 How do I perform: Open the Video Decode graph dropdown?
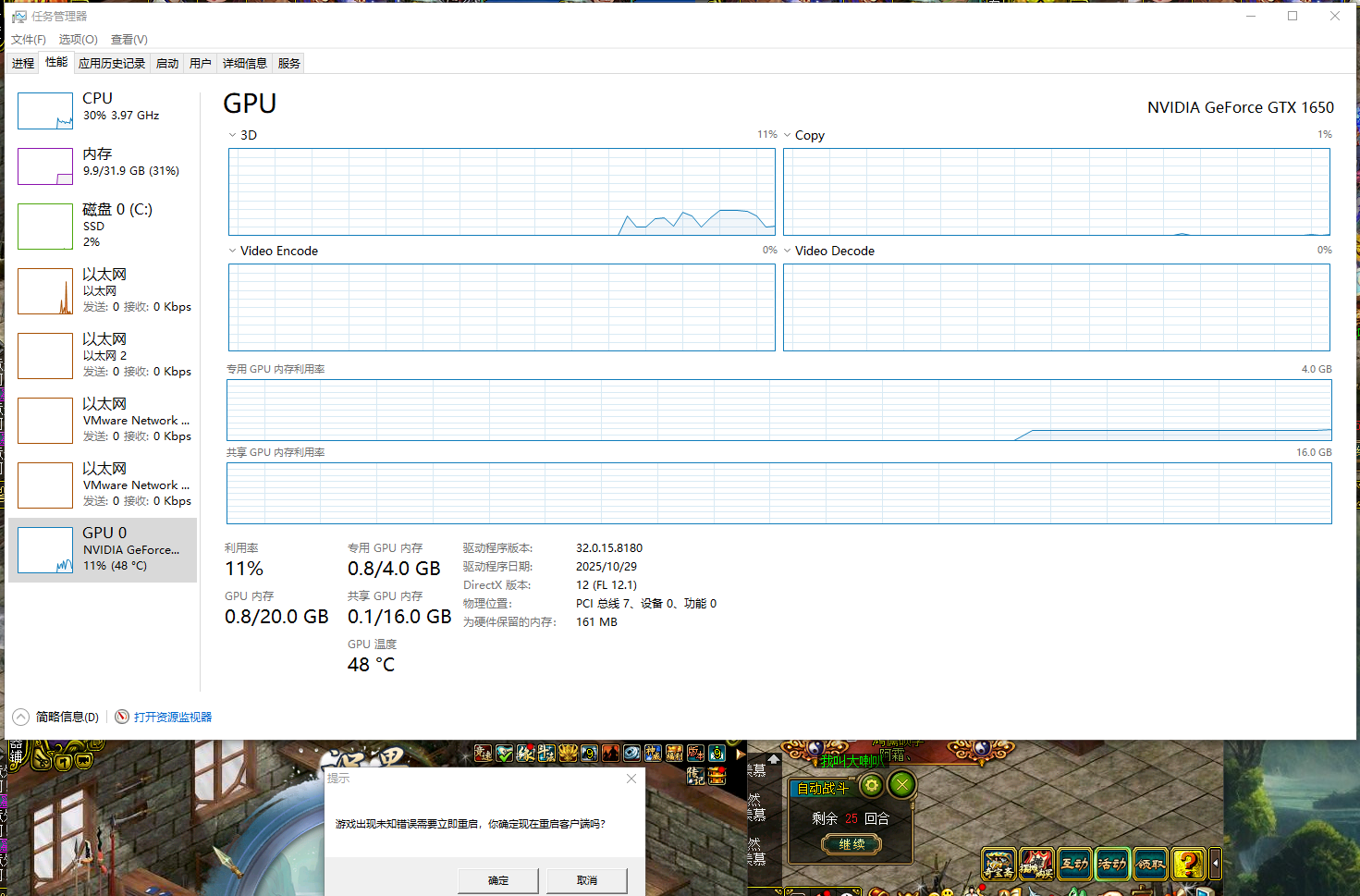(788, 251)
